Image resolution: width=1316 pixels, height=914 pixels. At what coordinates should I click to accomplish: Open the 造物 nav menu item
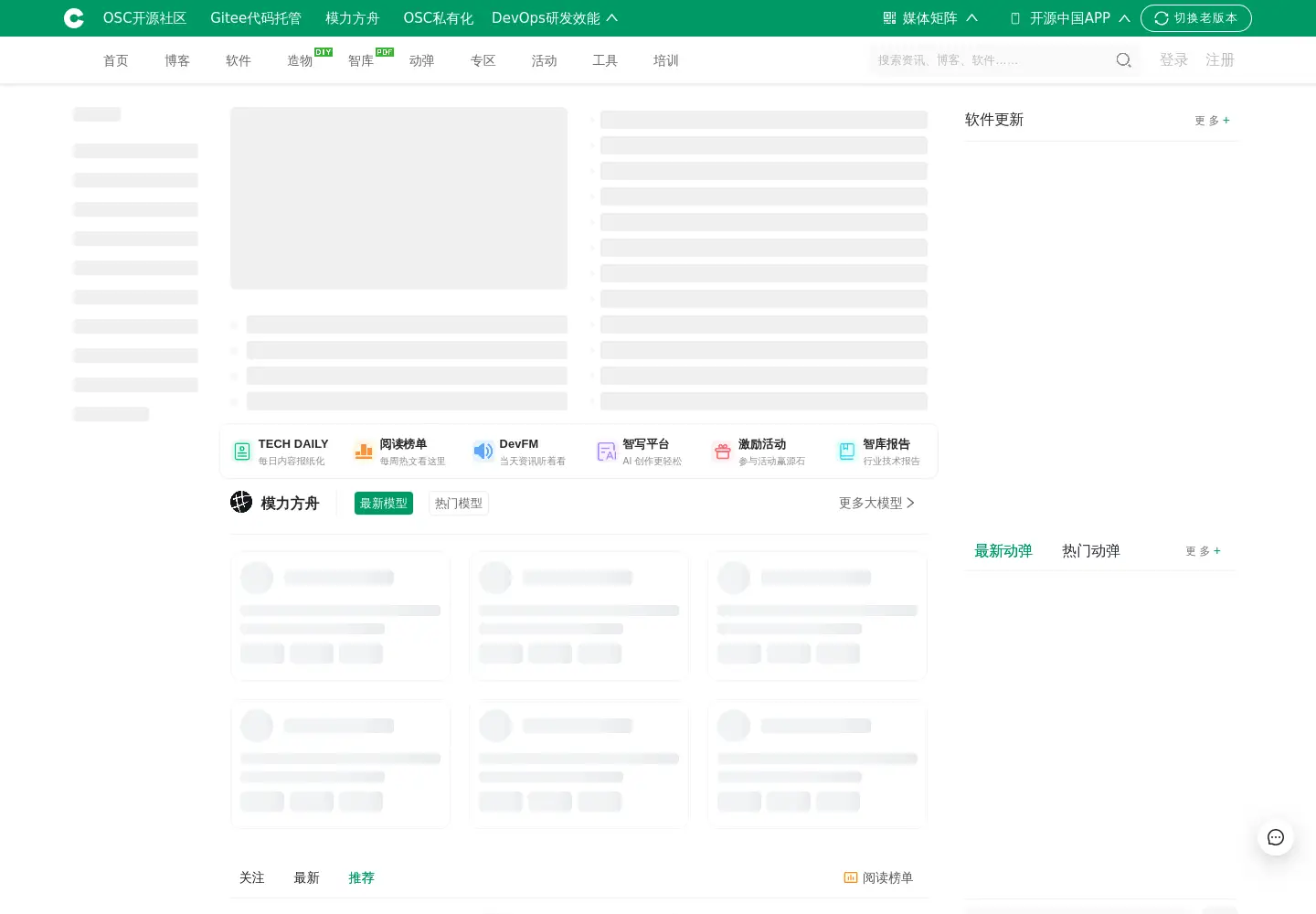(x=300, y=60)
